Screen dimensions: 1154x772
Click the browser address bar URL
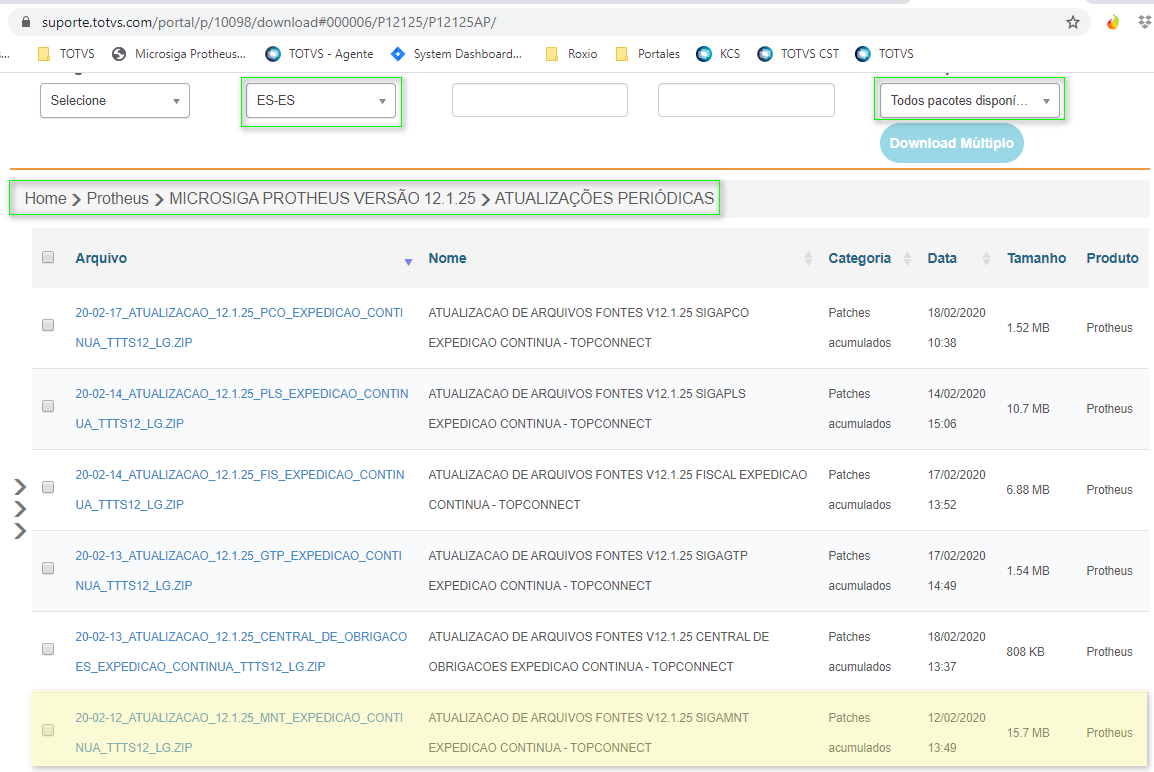click(x=269, y=22)
